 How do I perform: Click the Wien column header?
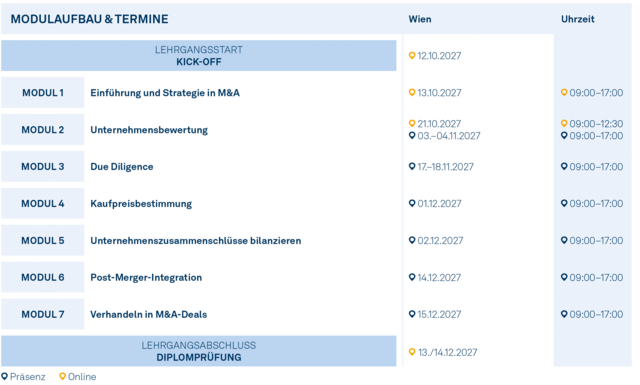[x=420, y=19]
